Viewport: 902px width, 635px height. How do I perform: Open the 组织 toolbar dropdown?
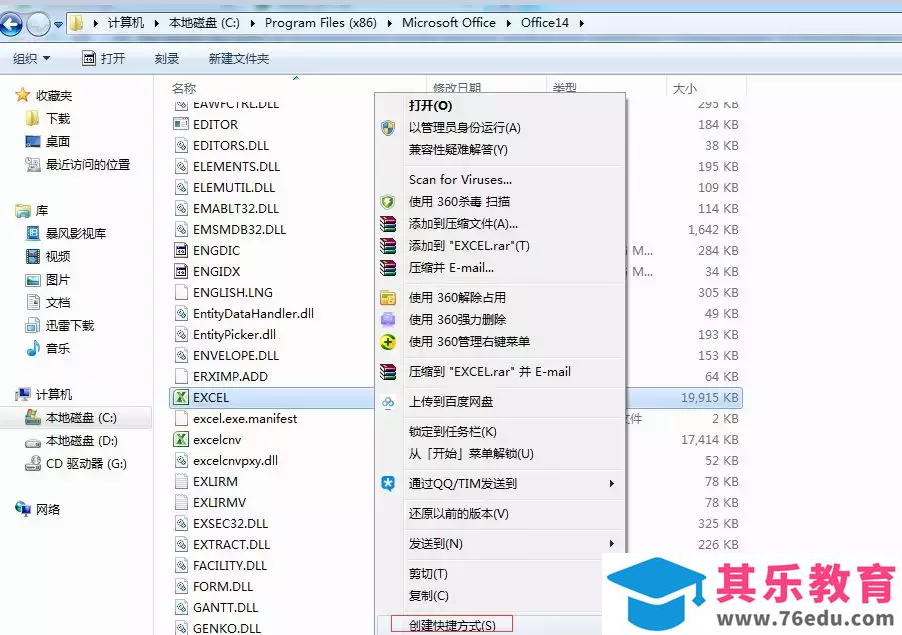pos(32,59)
